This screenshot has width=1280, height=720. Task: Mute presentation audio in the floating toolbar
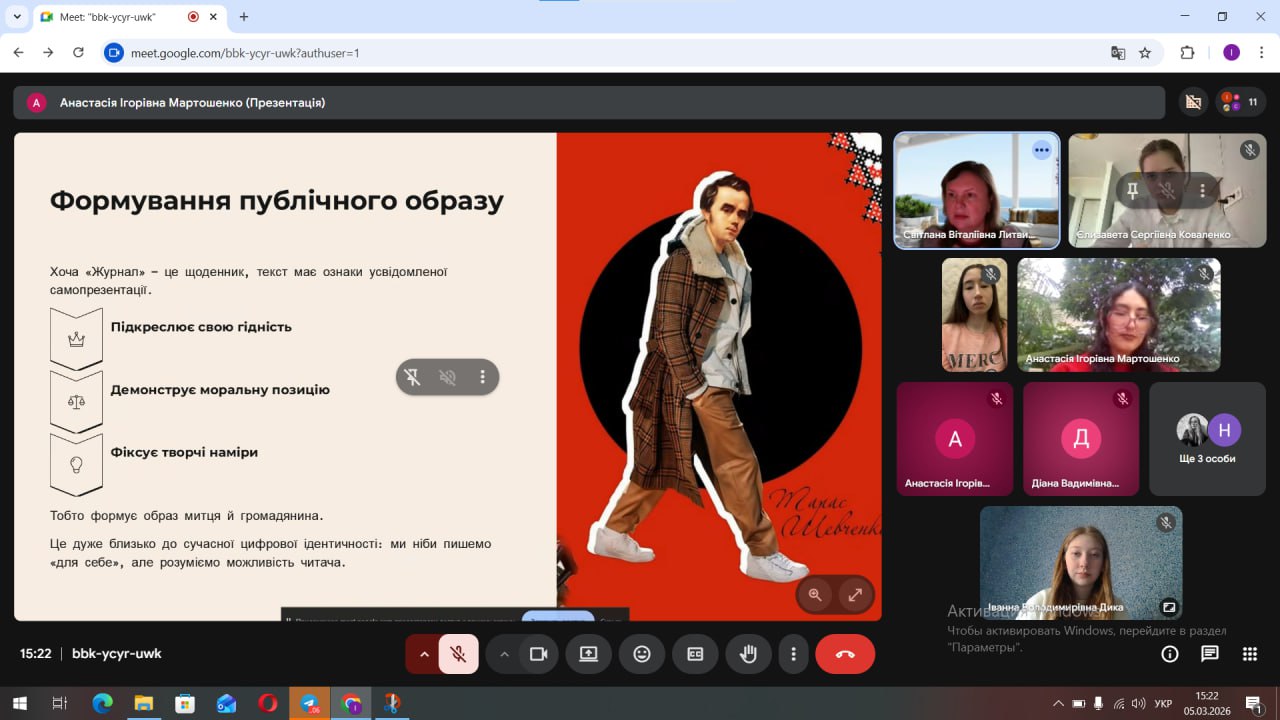448,377
